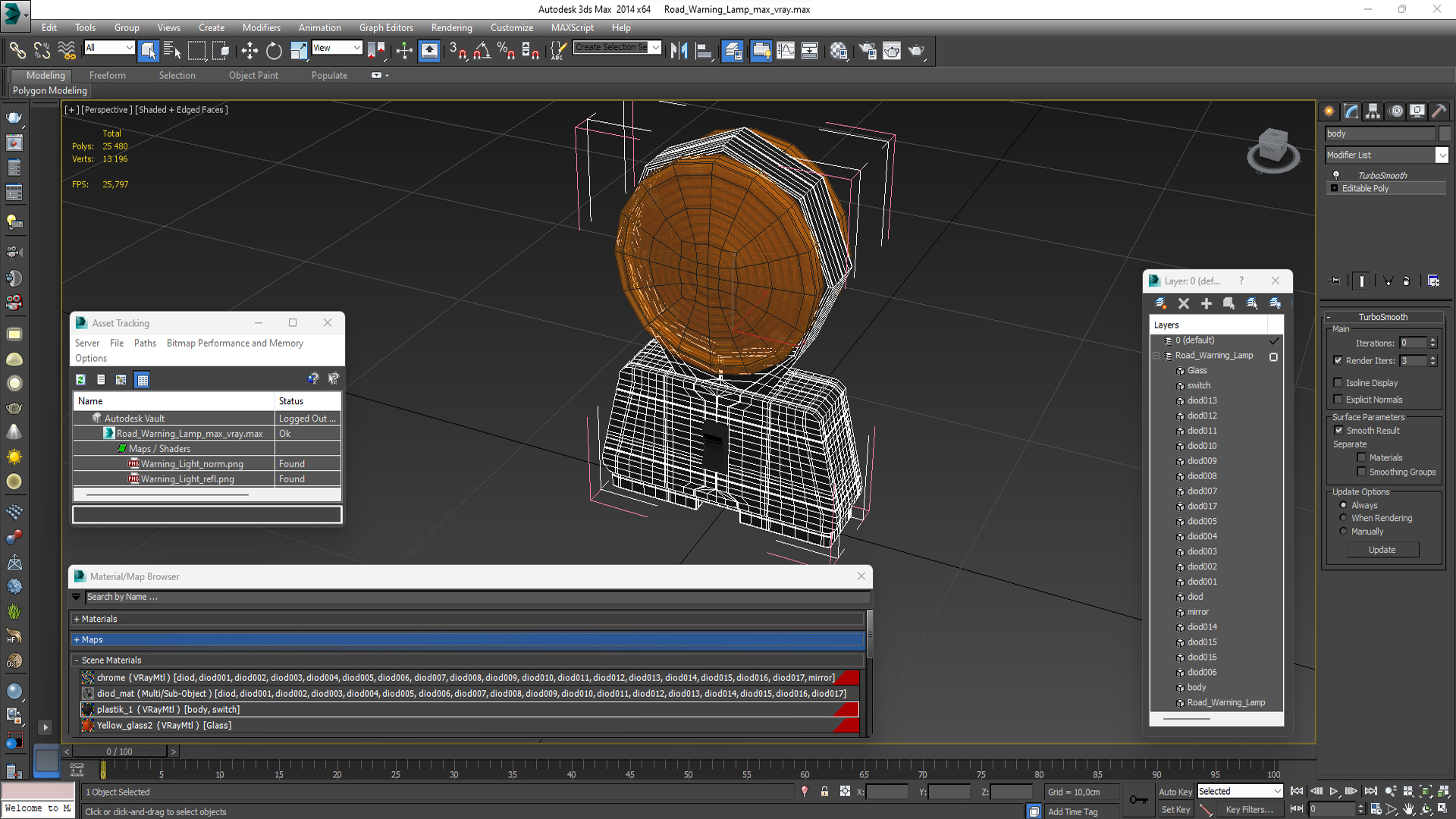Open the Rendering menu
The height and width of the screenshot is (819, 1456).
pos(451,27)
